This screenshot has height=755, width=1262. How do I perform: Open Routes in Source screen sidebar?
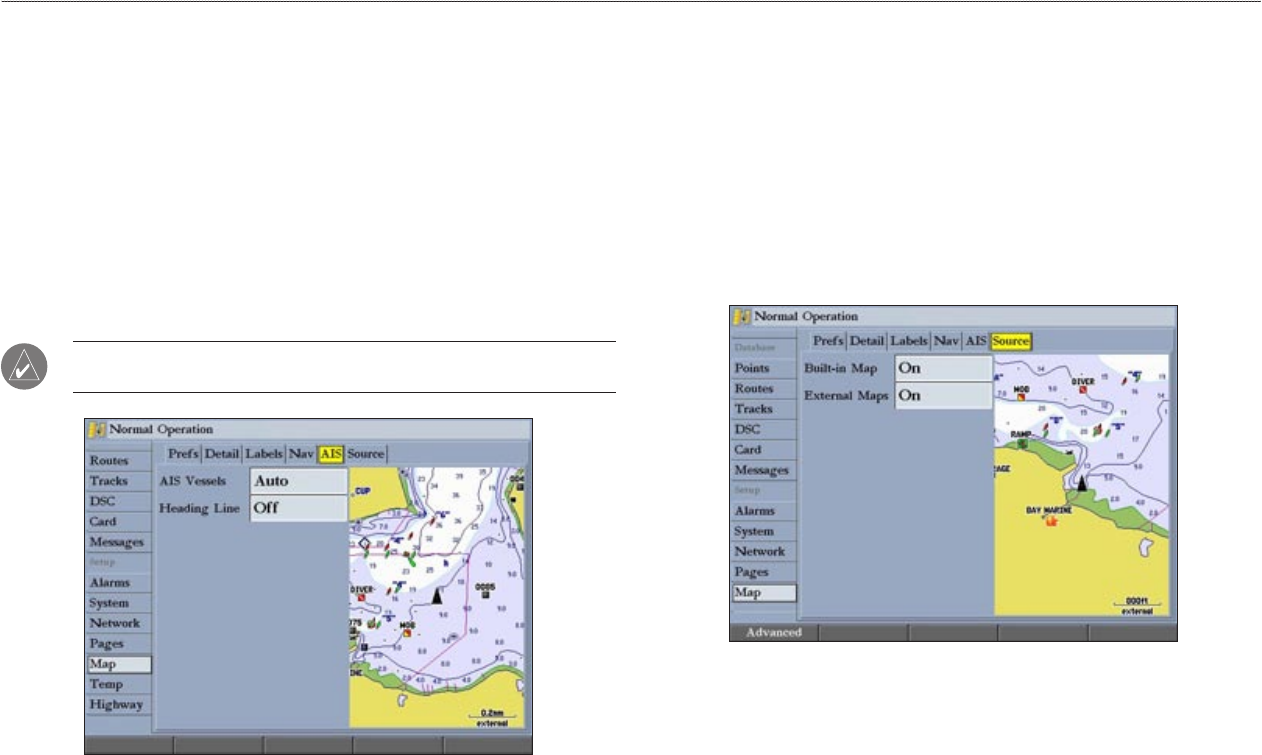pos(765,388)
